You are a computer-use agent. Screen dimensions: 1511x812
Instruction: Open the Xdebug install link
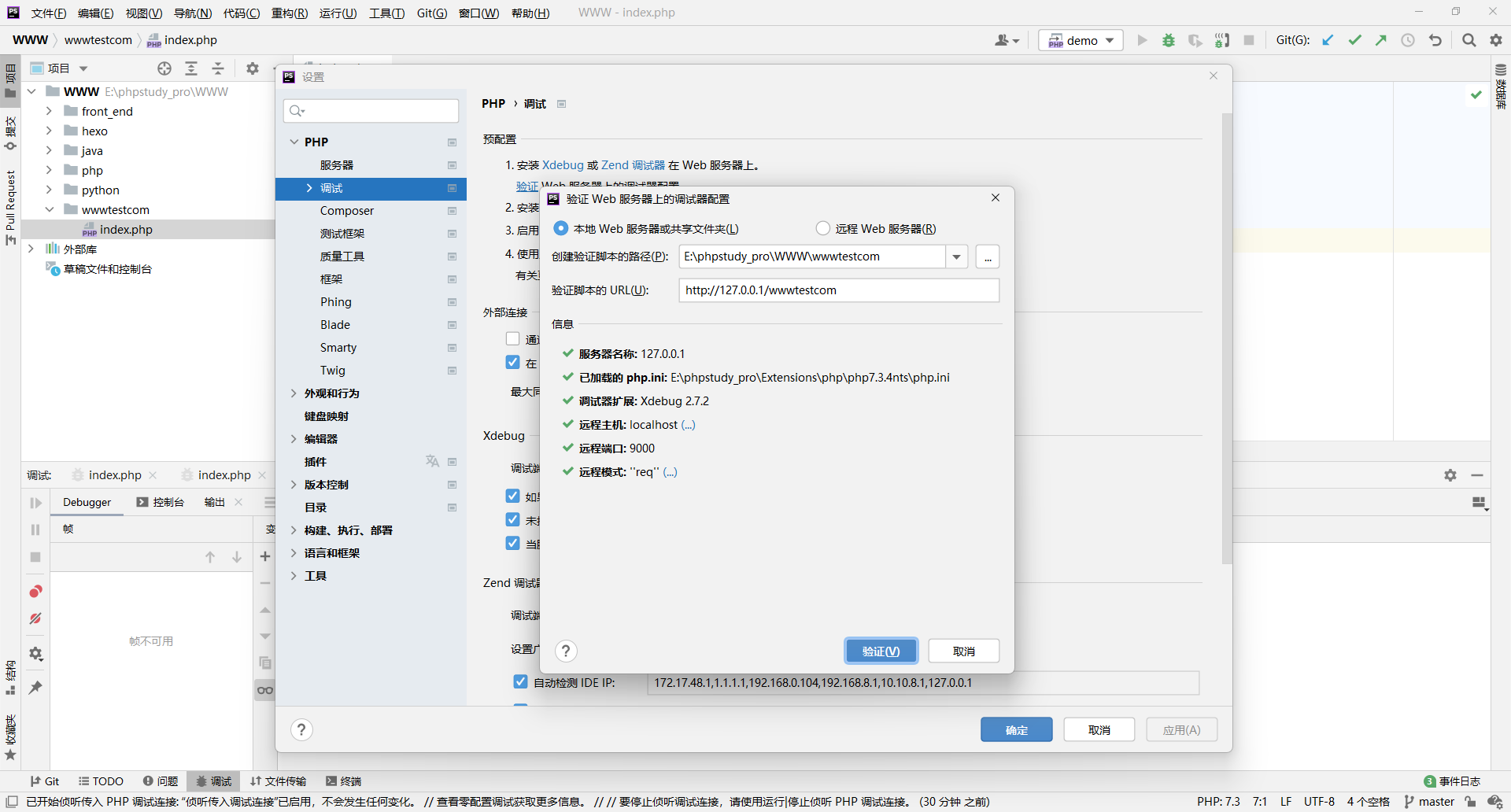(x=563, y=165)
